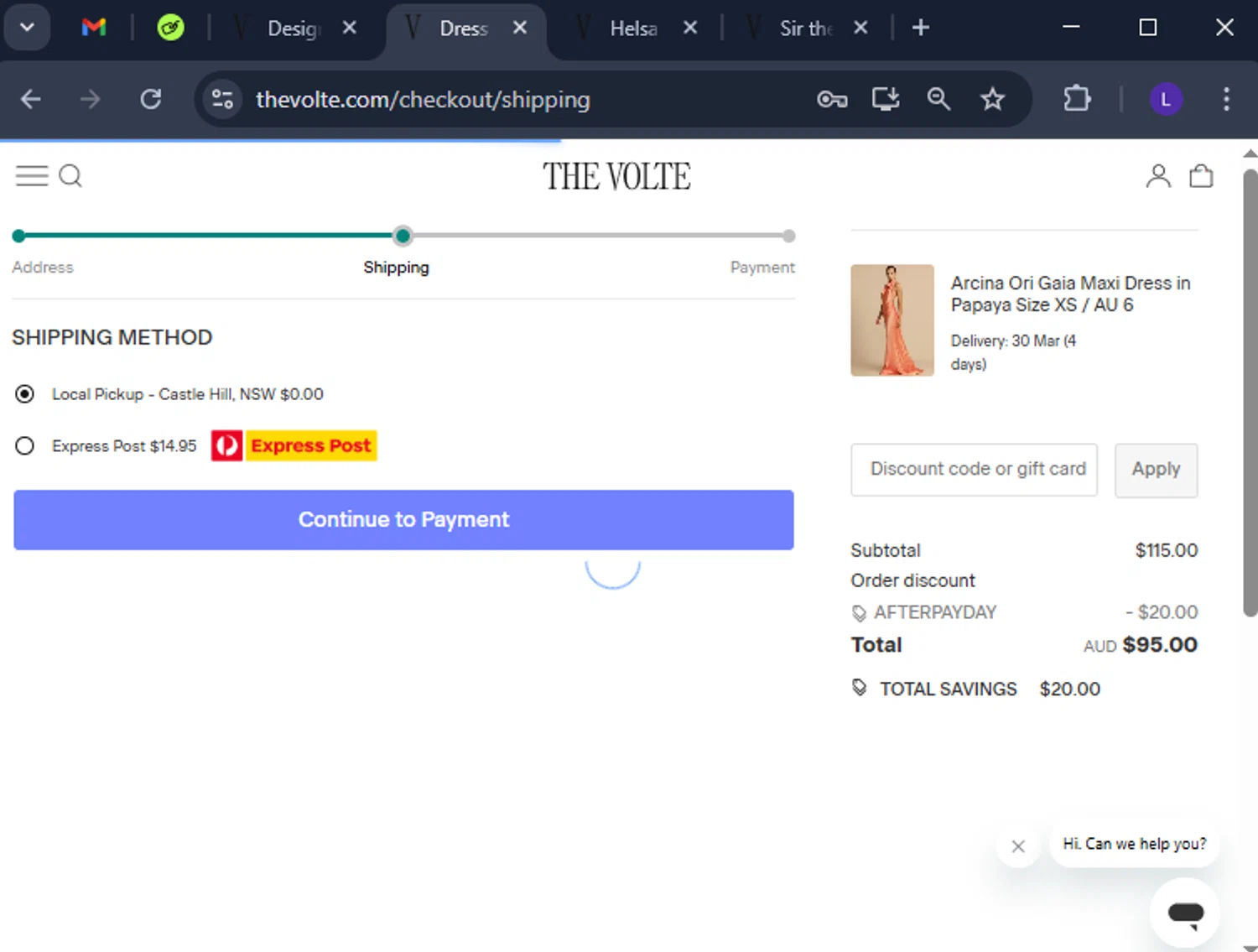
Task: Reload the checkout page
Action: click(x=151, y=99)
